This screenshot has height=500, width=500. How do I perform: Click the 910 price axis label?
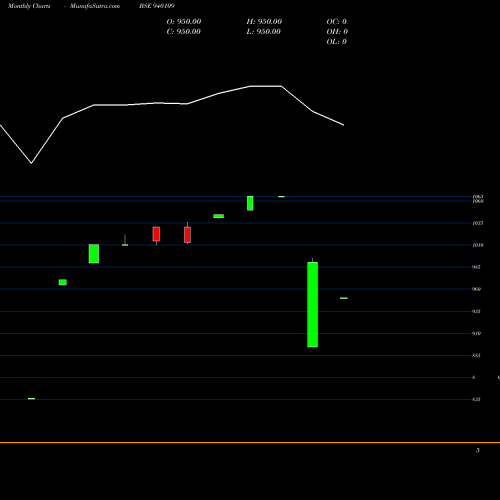click(x=476, y=333)
